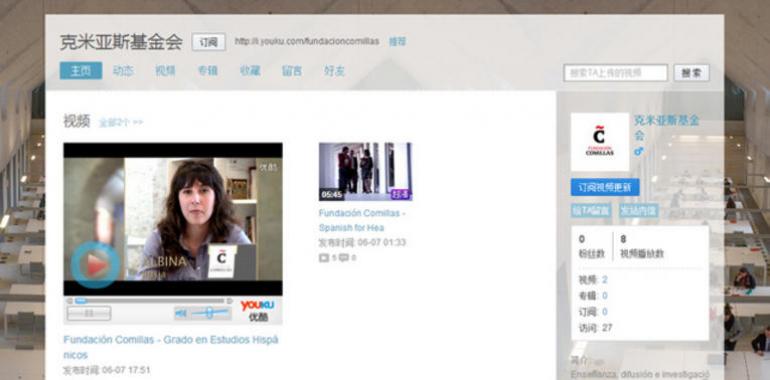Select the 主页 tab
The image size is (770, 380).
point(81,71)
